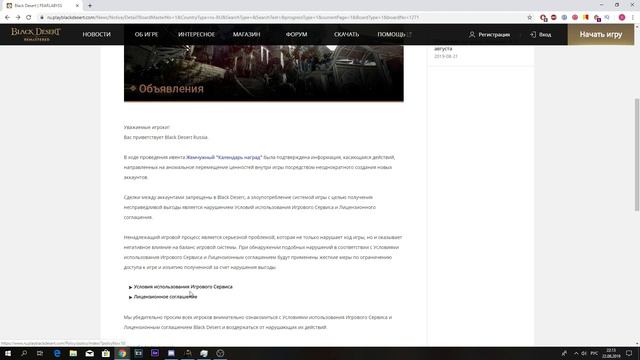The image size is (640, 360).
Task: Open the Лицензионное соглашение link
Action: [x=165, y=297]
